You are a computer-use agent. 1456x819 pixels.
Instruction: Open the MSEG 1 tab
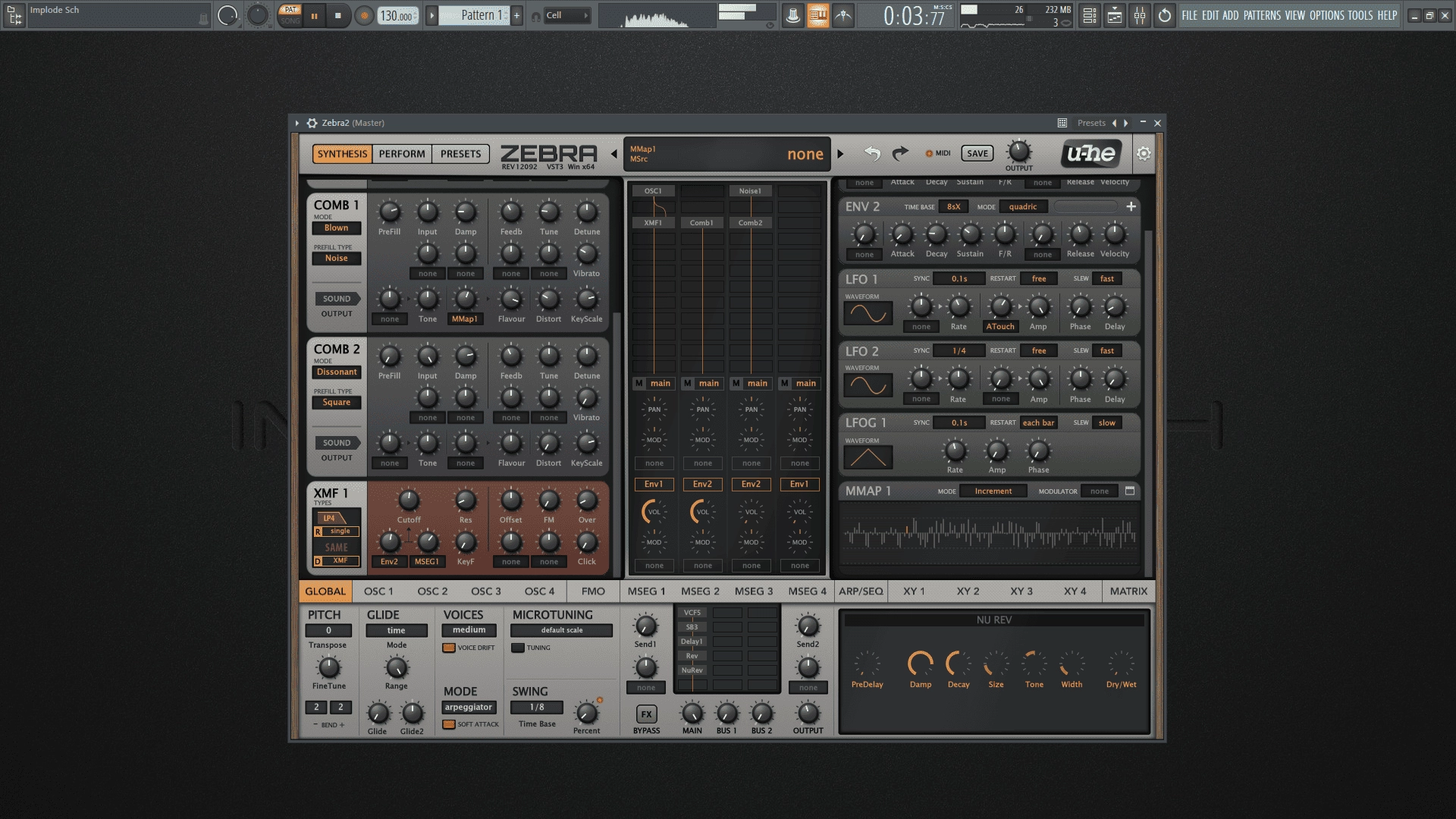[x=646, y=591]
